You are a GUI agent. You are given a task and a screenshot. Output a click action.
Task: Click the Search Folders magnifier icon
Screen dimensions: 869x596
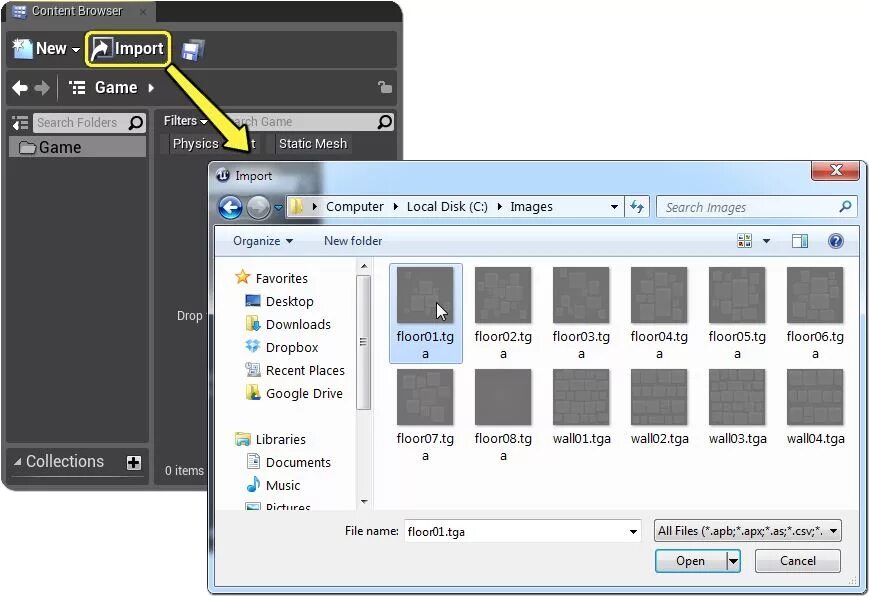136,123
